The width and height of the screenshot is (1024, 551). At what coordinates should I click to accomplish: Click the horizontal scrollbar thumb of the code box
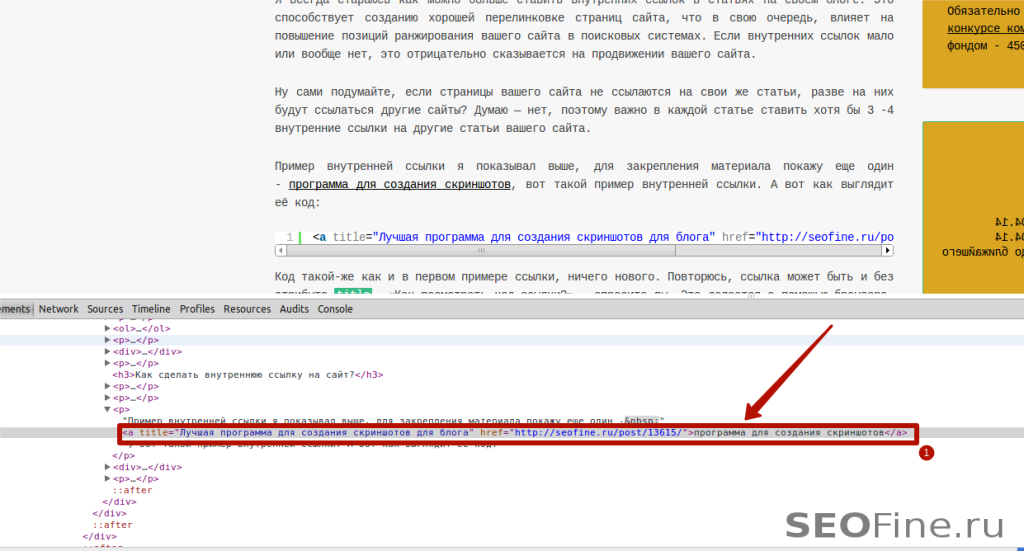481,250
